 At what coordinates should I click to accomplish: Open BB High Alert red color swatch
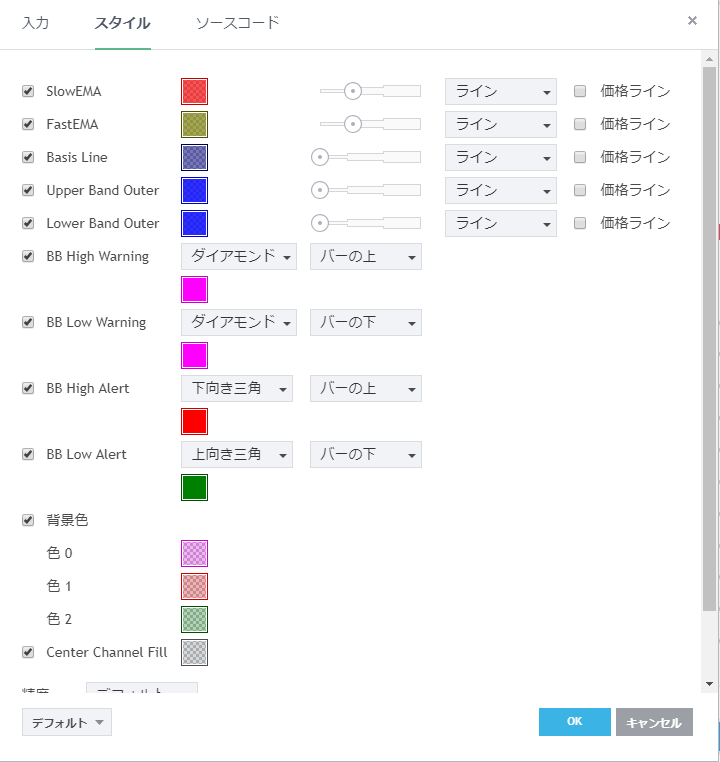coord(194,421)
